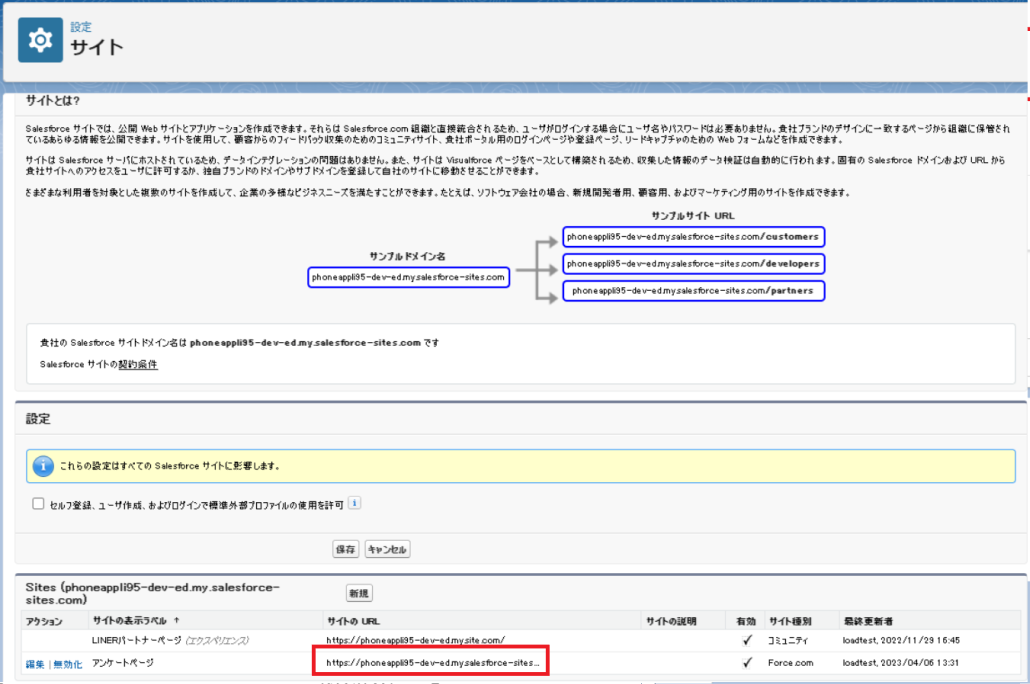Screen dimensions: 1030x684
Task: Click the small info icon beside self-registration checkbox
Action: [x=354, y=503]
